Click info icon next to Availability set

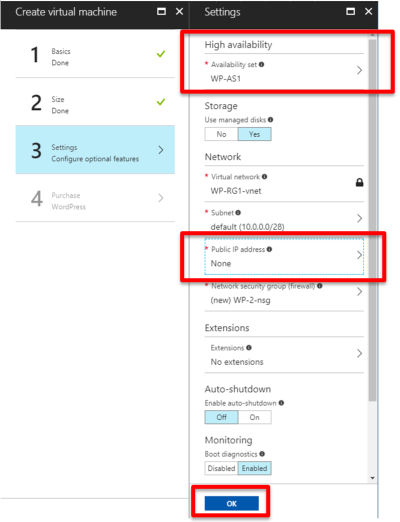(261, 64)
